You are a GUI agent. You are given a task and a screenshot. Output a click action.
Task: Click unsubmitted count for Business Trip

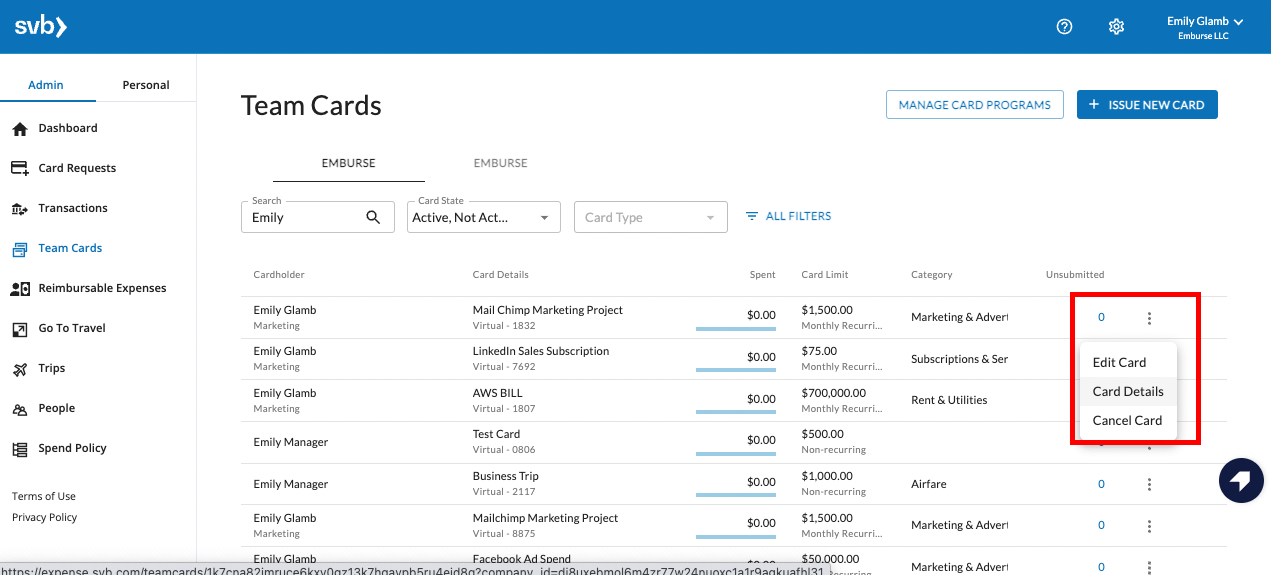tap(1101, 484)
